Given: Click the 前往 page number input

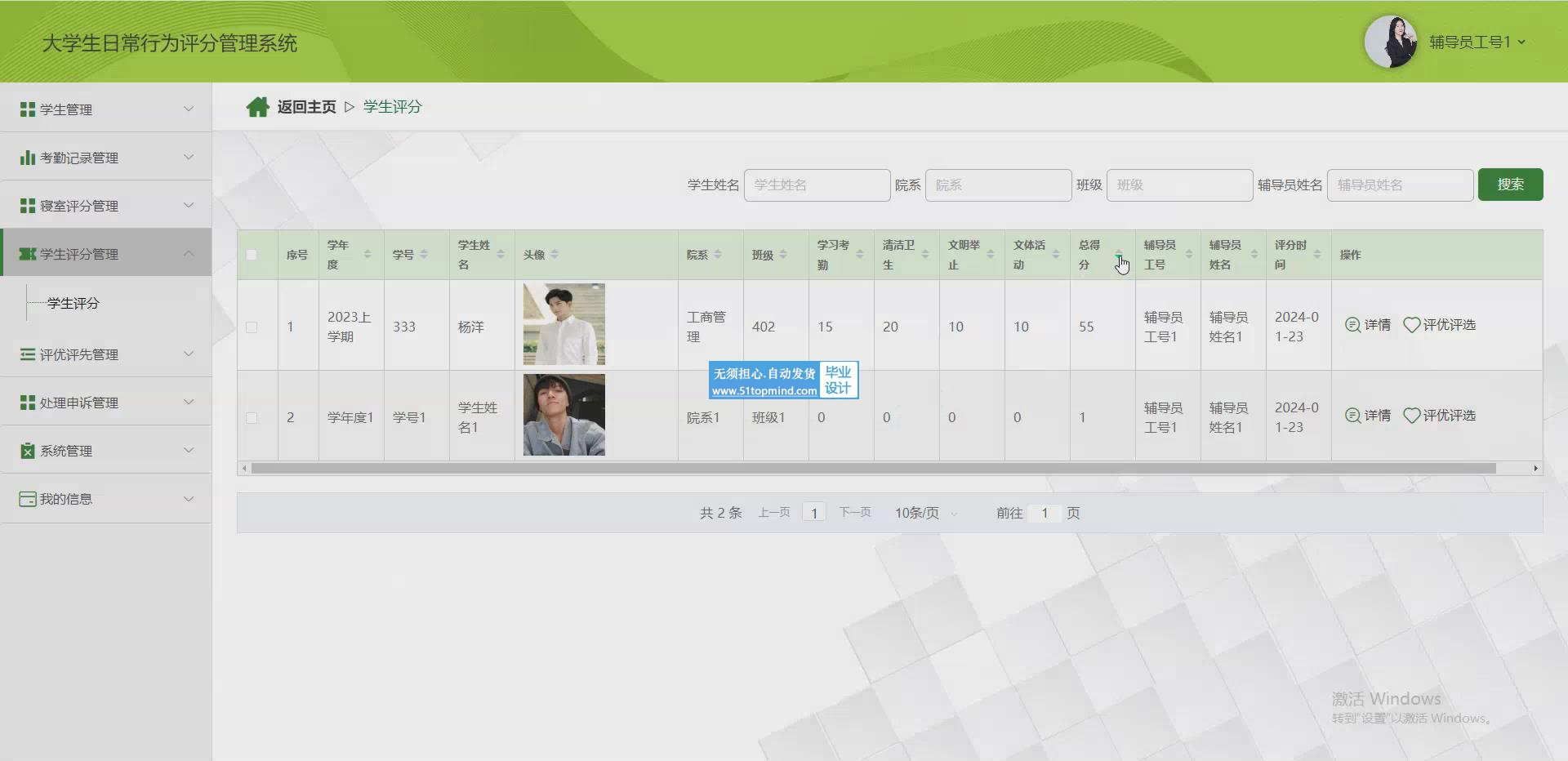Looking at the screenshot, I should (x=1045, y=513).
